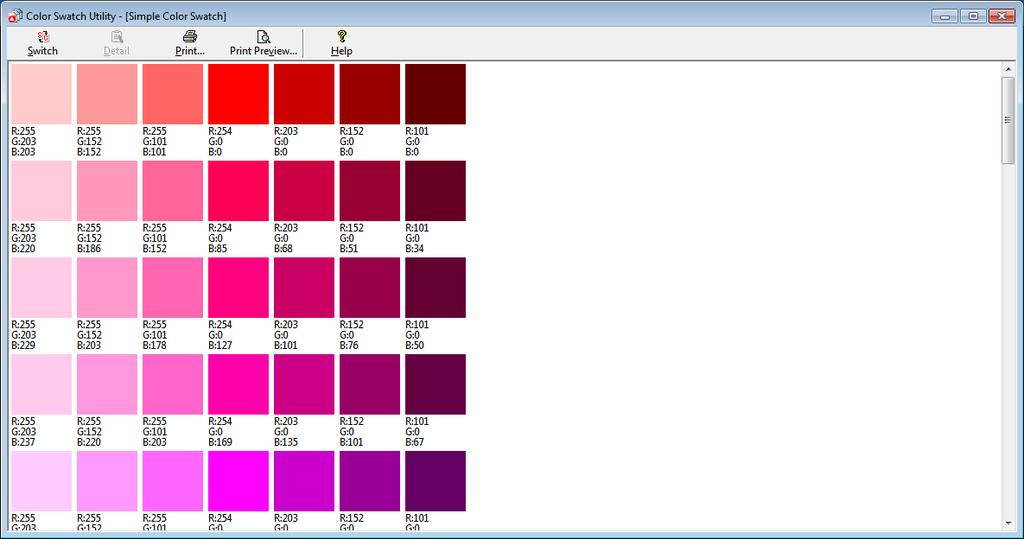Image resolution: width=1024 pixels, height=539 pixels.
Task: Pick the swatch R:255 G:203 B:220
Action: click(x=41, y=191)
